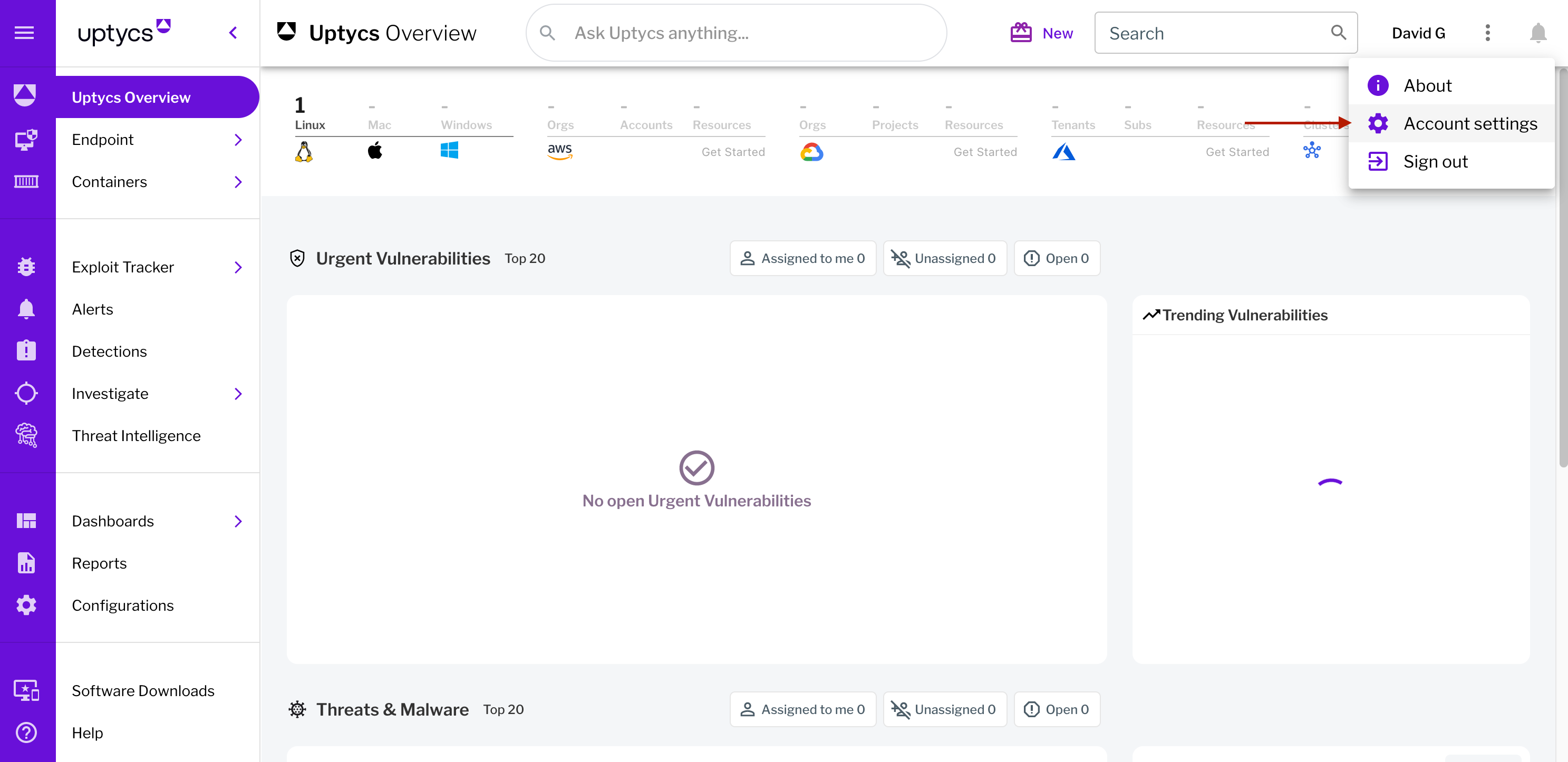The width and height of the screenshot is (1568, 762).
Task: Toggle Unassigned filter under Threats & Malware
Action: click(944, 710)
